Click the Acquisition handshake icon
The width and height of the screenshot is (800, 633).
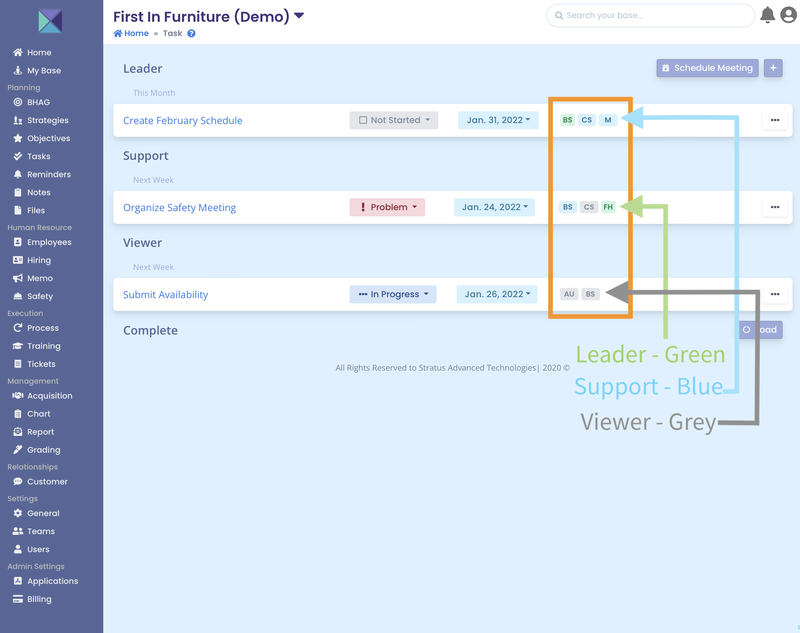[18, 395]
